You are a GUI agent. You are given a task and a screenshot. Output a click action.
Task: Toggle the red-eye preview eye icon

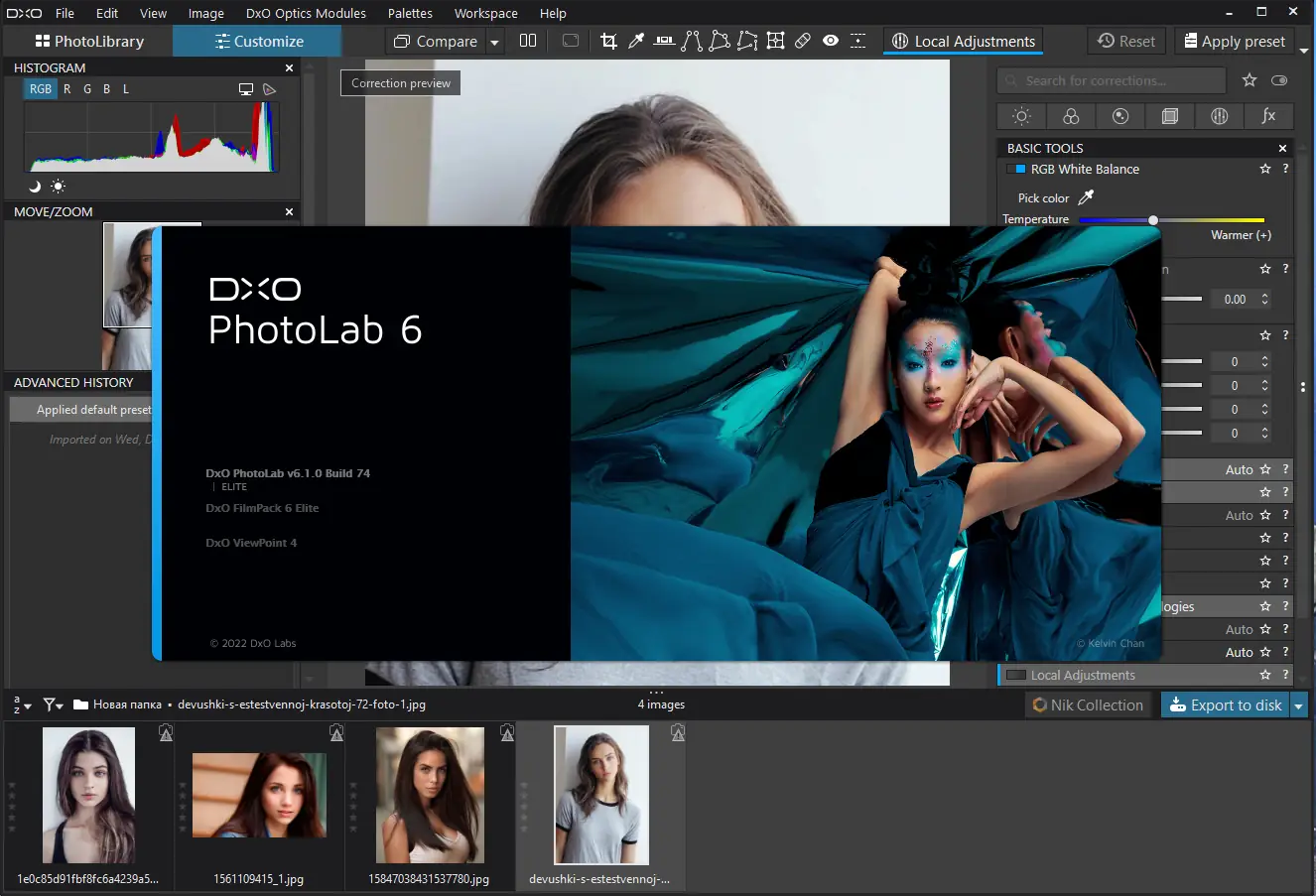[x=831, y=41]
